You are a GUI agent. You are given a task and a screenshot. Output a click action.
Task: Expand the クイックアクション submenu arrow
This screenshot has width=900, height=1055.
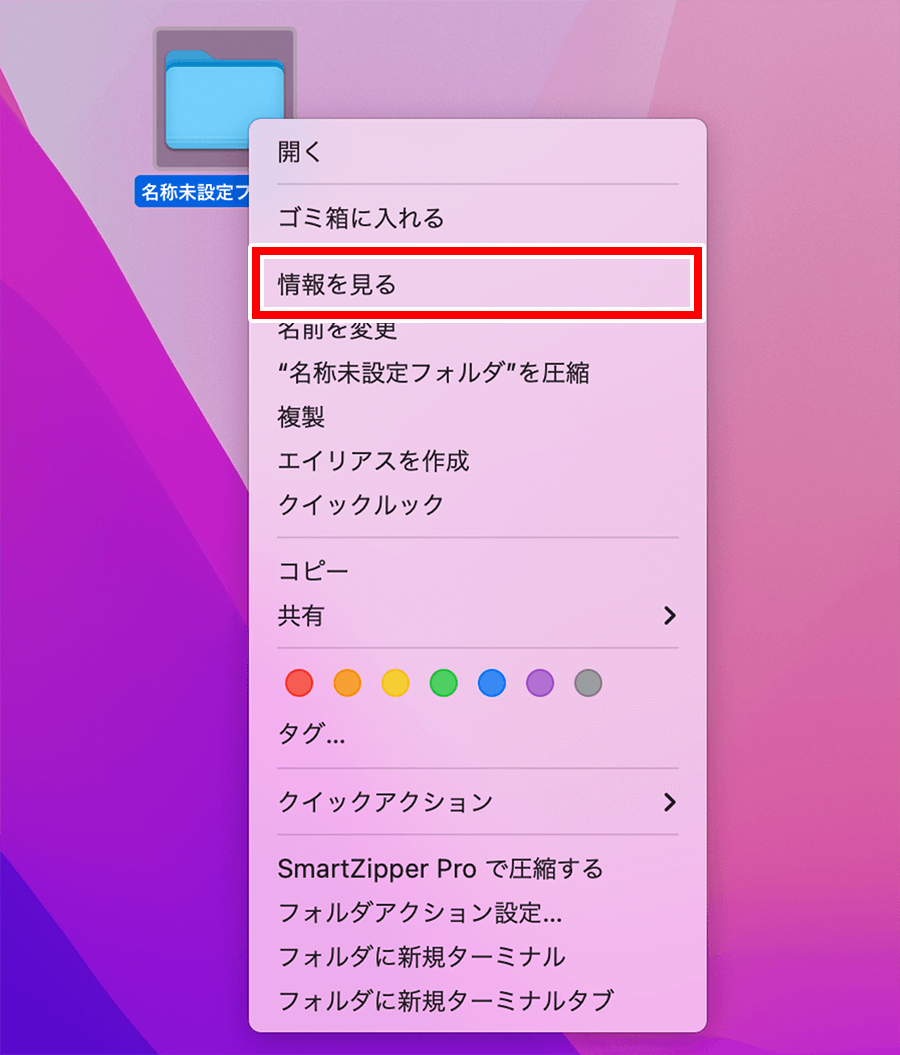pos(670,802)
